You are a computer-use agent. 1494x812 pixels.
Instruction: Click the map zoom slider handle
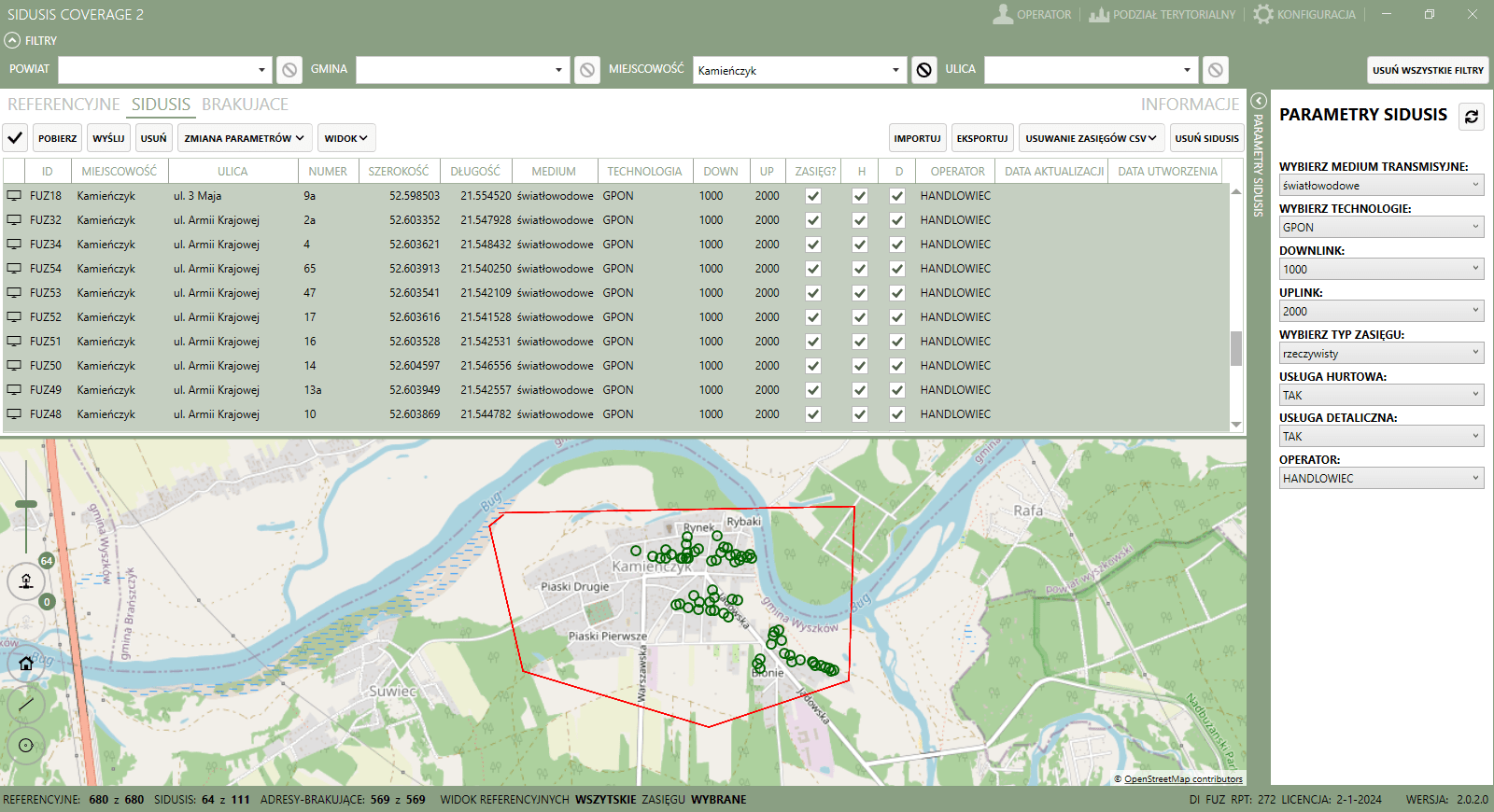[x=26, y=504]
